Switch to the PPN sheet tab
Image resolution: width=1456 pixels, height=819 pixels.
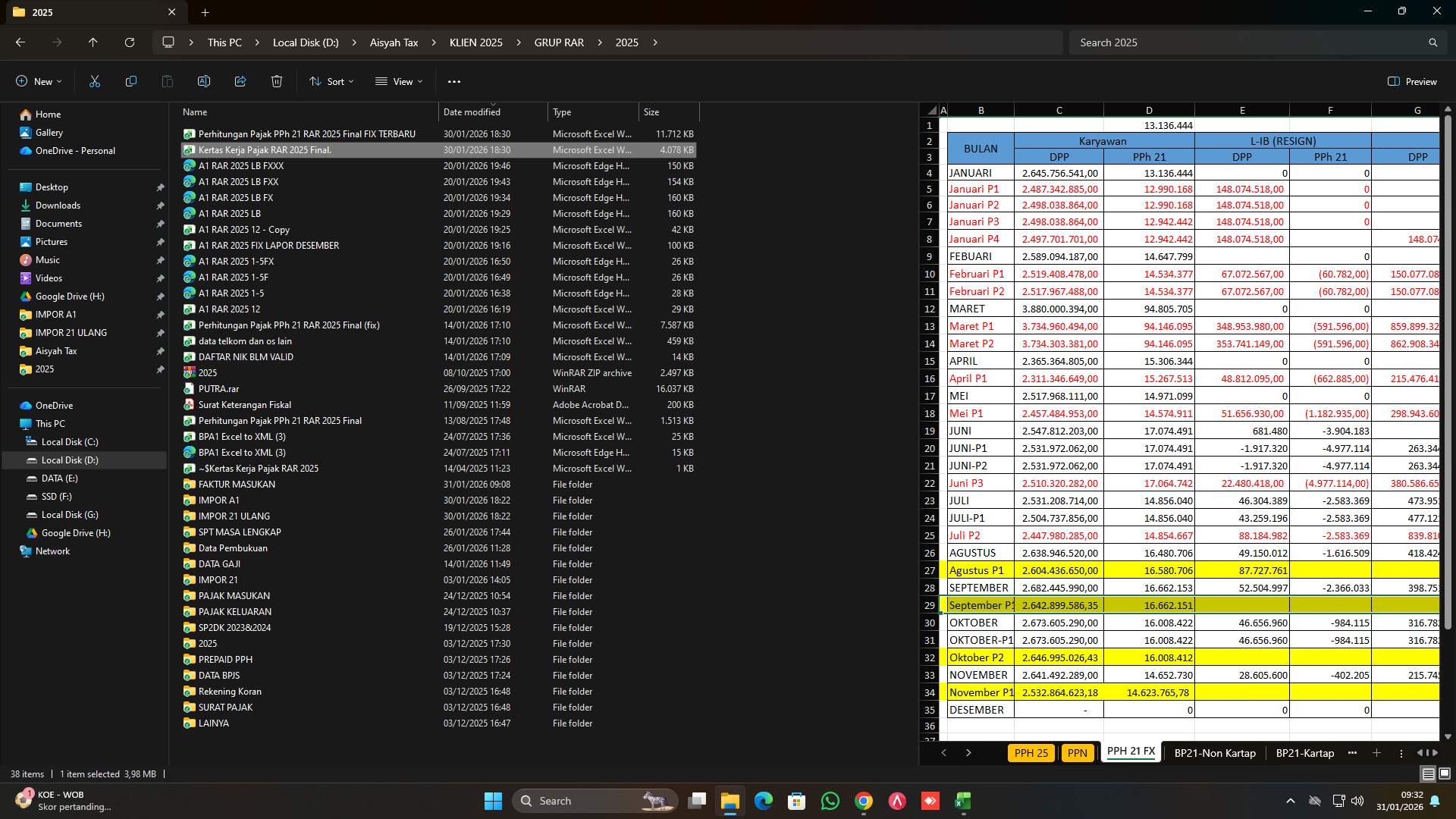click(1077, 753)
